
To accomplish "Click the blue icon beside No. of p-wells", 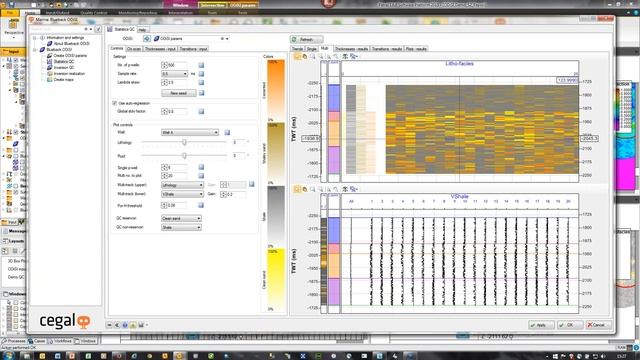I will coord(201,65).
